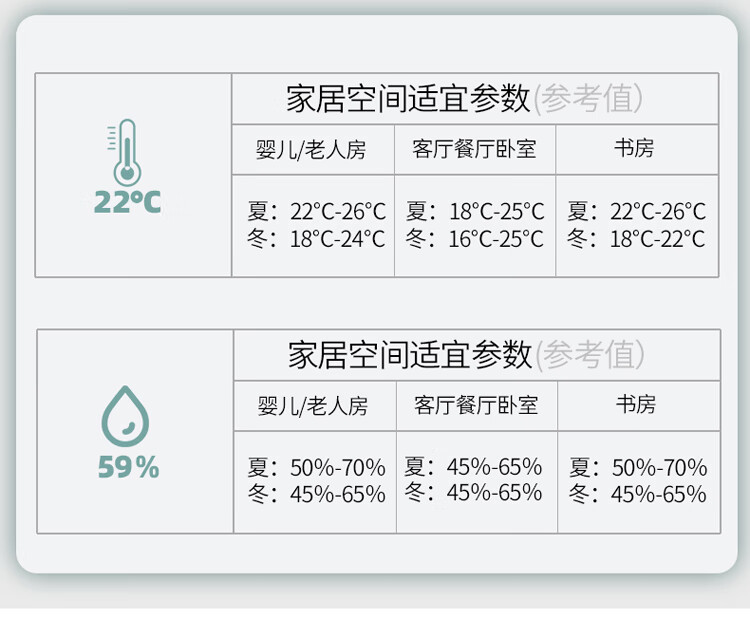This screenshot has width=750, height=619.
Task: Select the 22°C temperature reading
Action: (127, 202)
